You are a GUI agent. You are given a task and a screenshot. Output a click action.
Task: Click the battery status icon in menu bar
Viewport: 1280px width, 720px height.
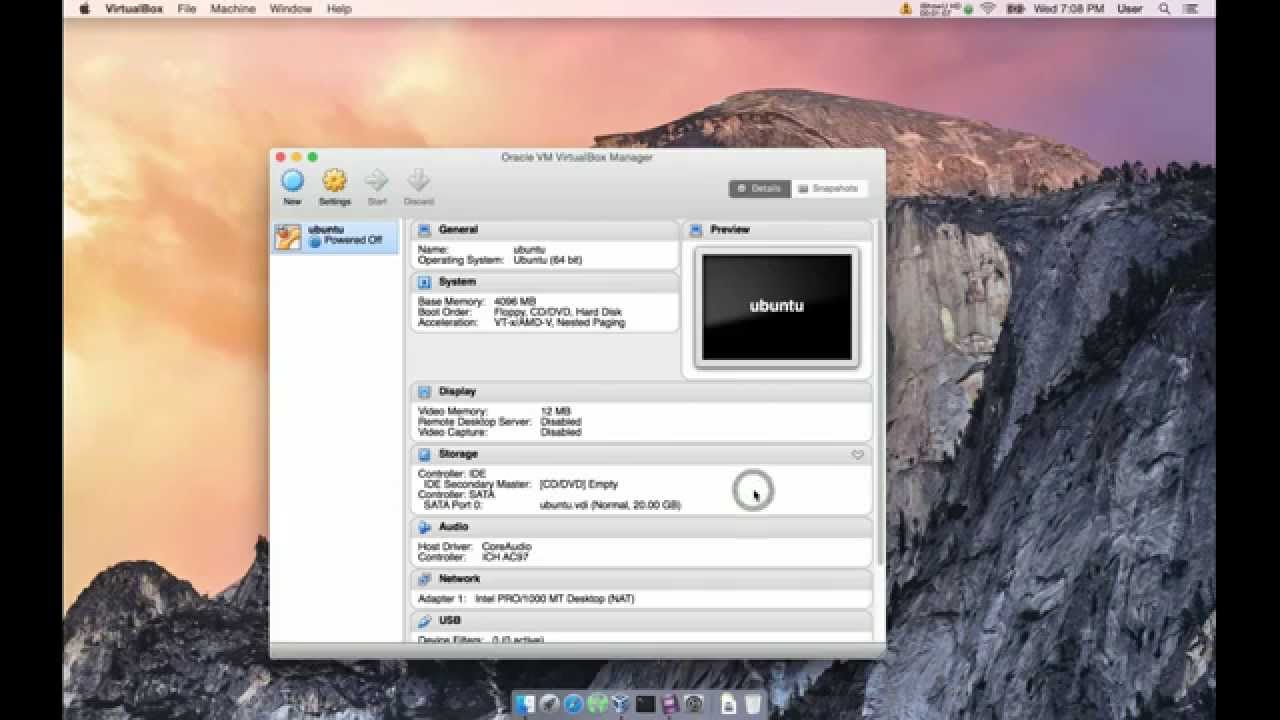pyautogui.click(x=1015, y=9)
